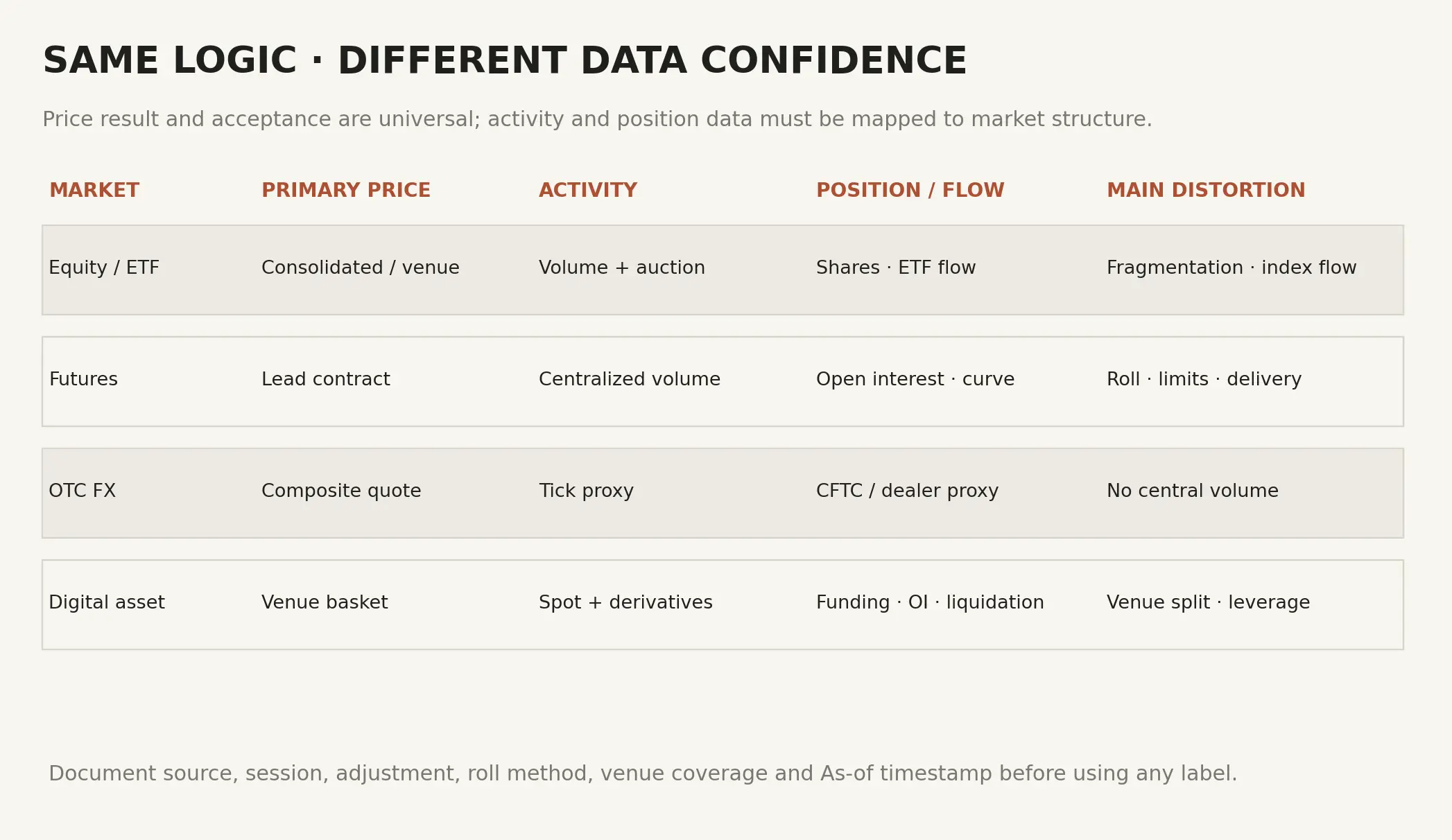Select the Funding · OI · liquidation cell
Image resolution: width=1452 pixels, height=840 pixels.
click(930, 603)
